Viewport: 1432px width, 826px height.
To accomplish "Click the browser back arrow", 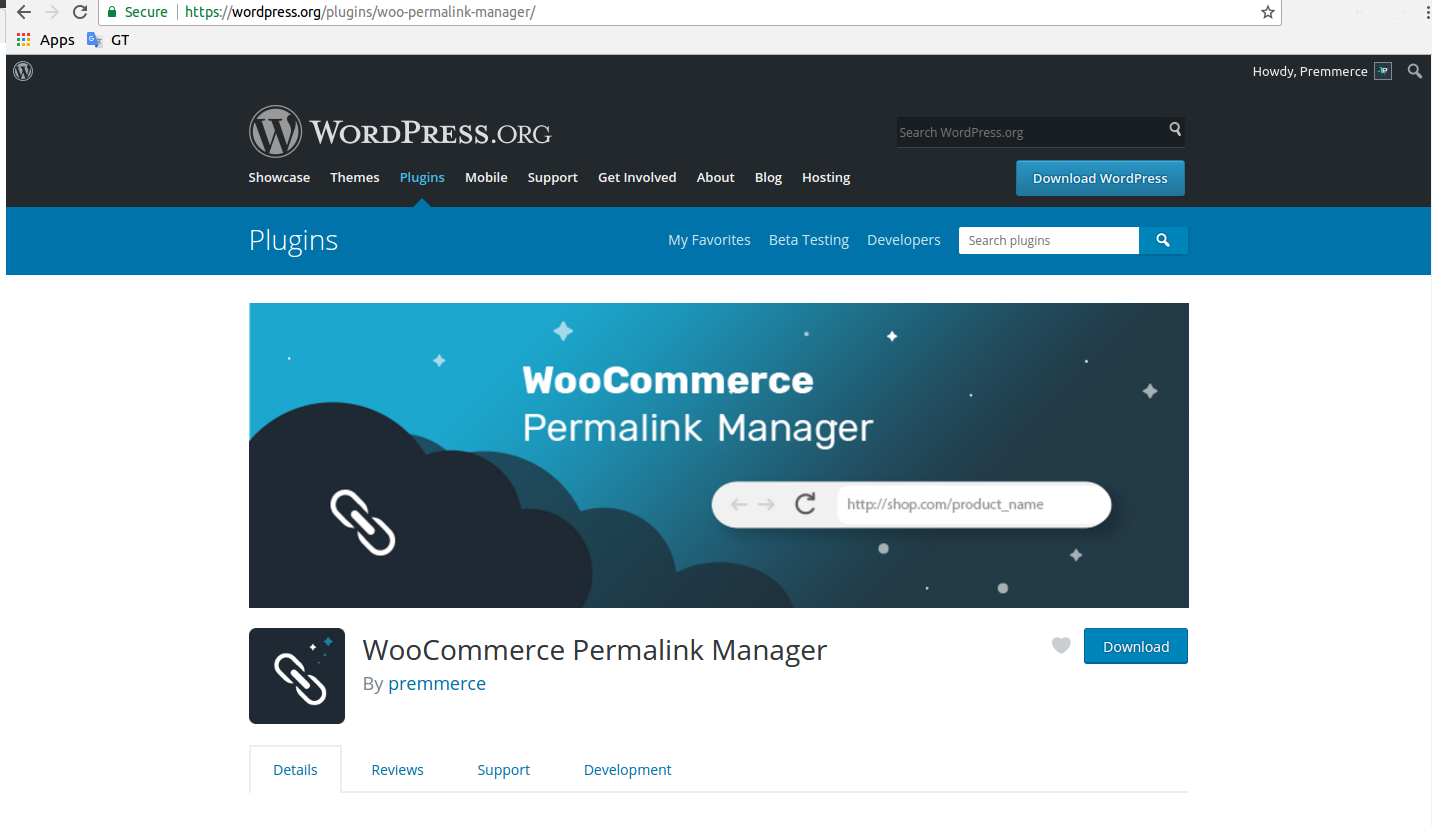I will (x=24, y=12).
